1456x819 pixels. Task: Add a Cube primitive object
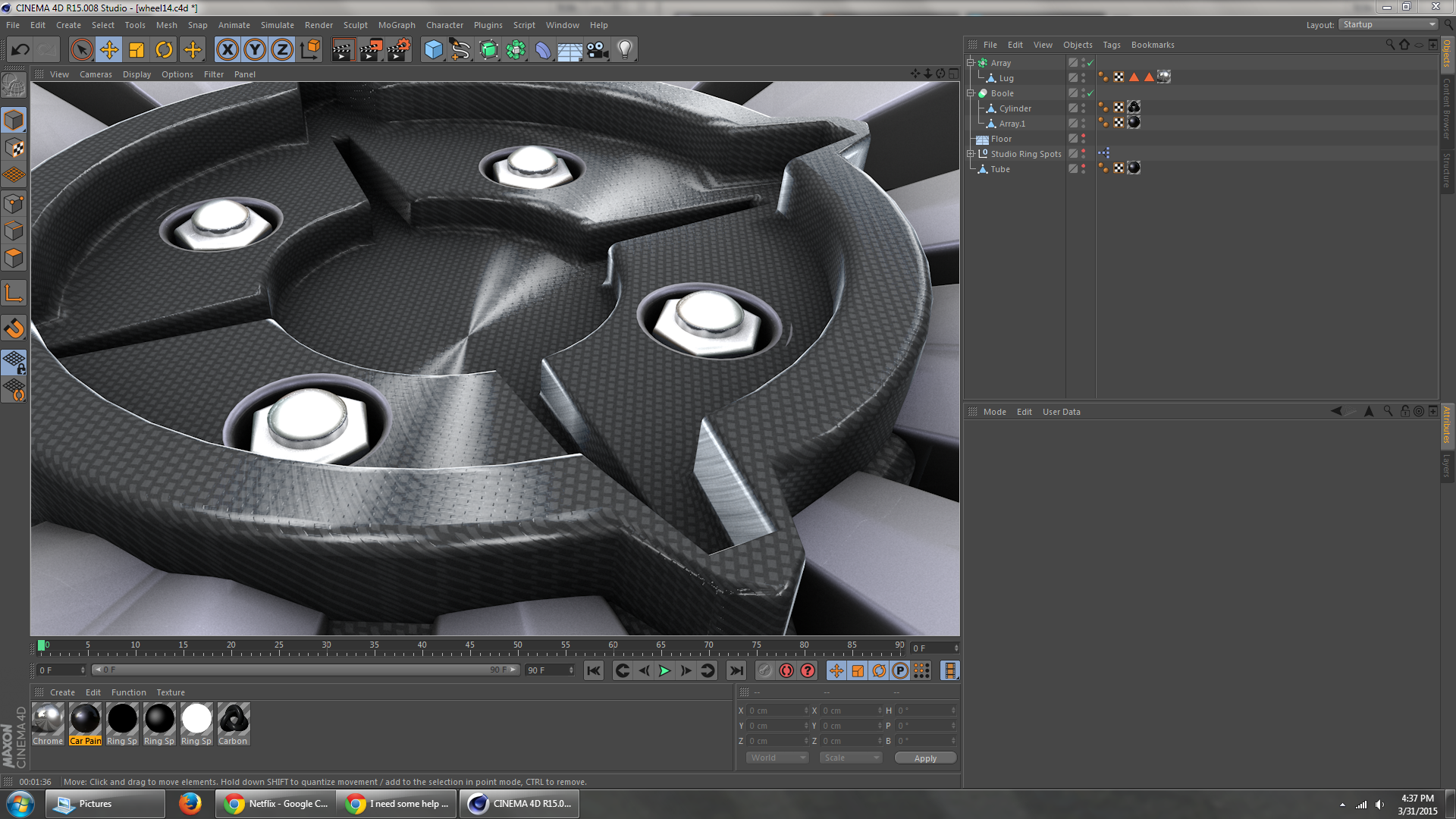(434, 50)
